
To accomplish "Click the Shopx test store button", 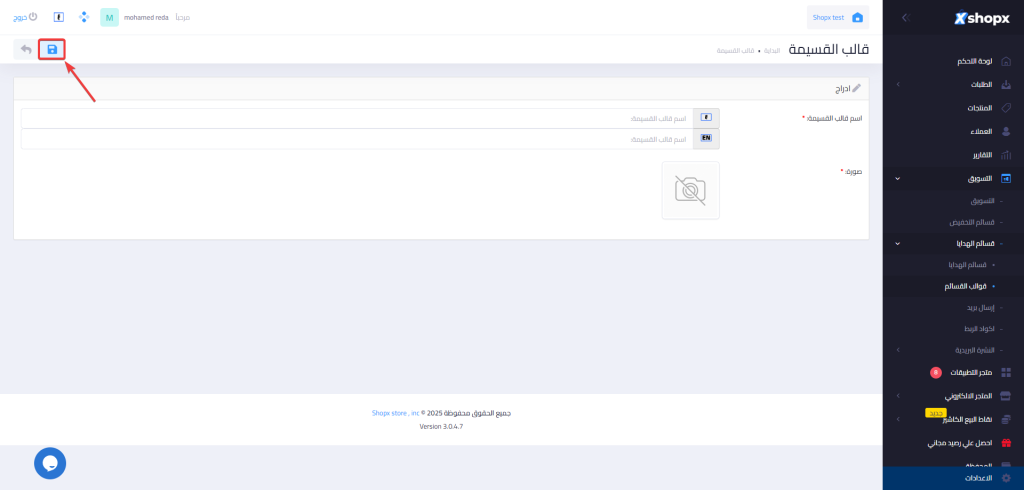I will click(x=837, y=17).
